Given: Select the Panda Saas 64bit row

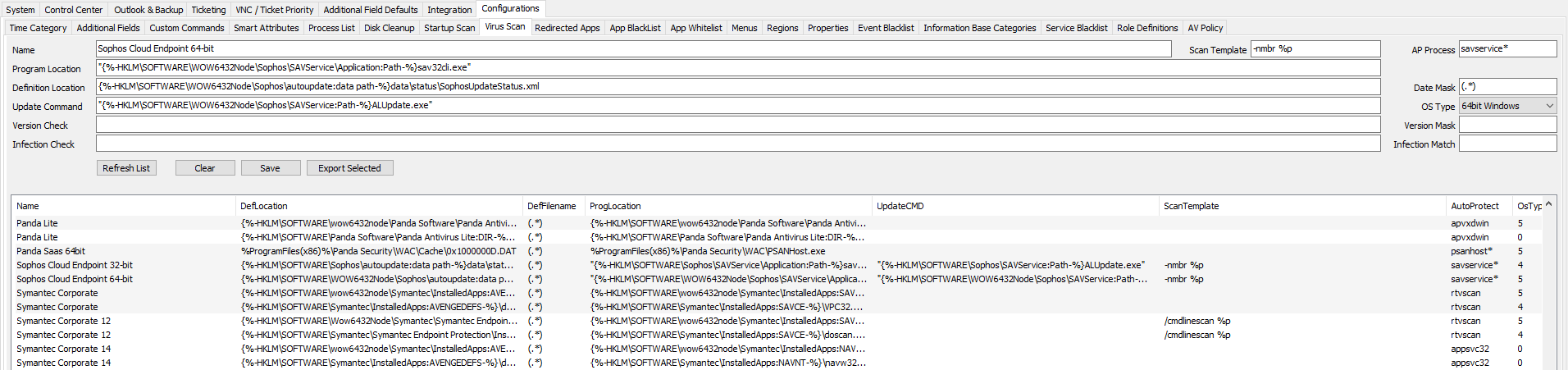Looking at the screenshot, I should tap(777, 251).
